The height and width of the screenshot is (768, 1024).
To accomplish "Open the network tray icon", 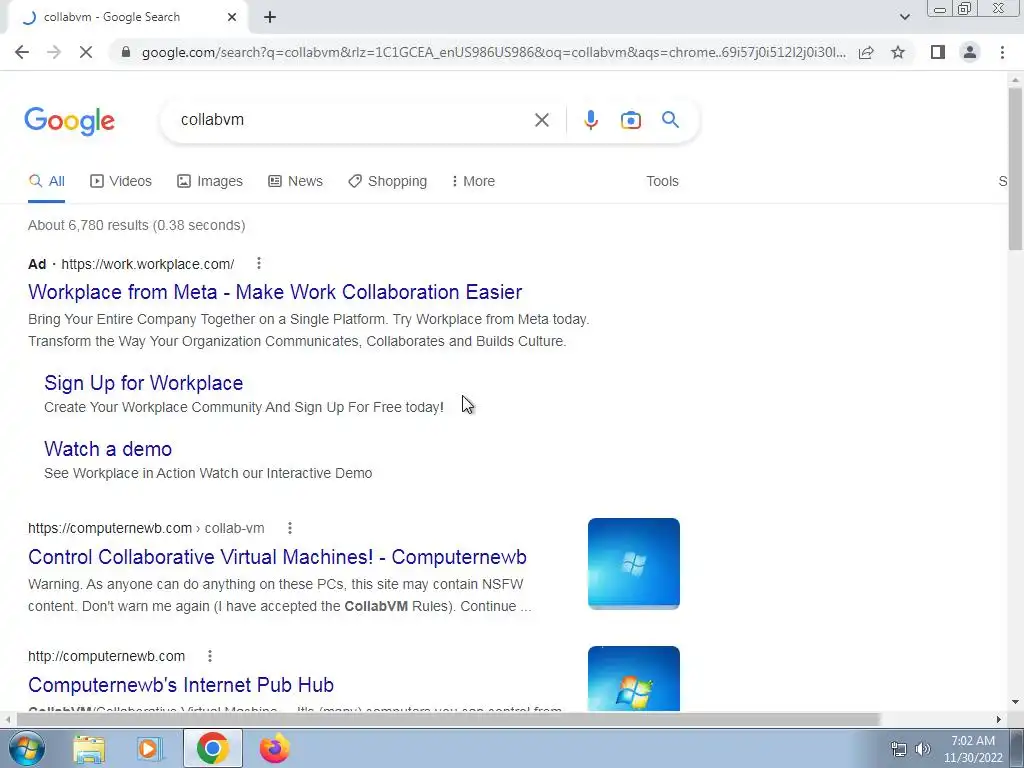I will coord(899,749).
